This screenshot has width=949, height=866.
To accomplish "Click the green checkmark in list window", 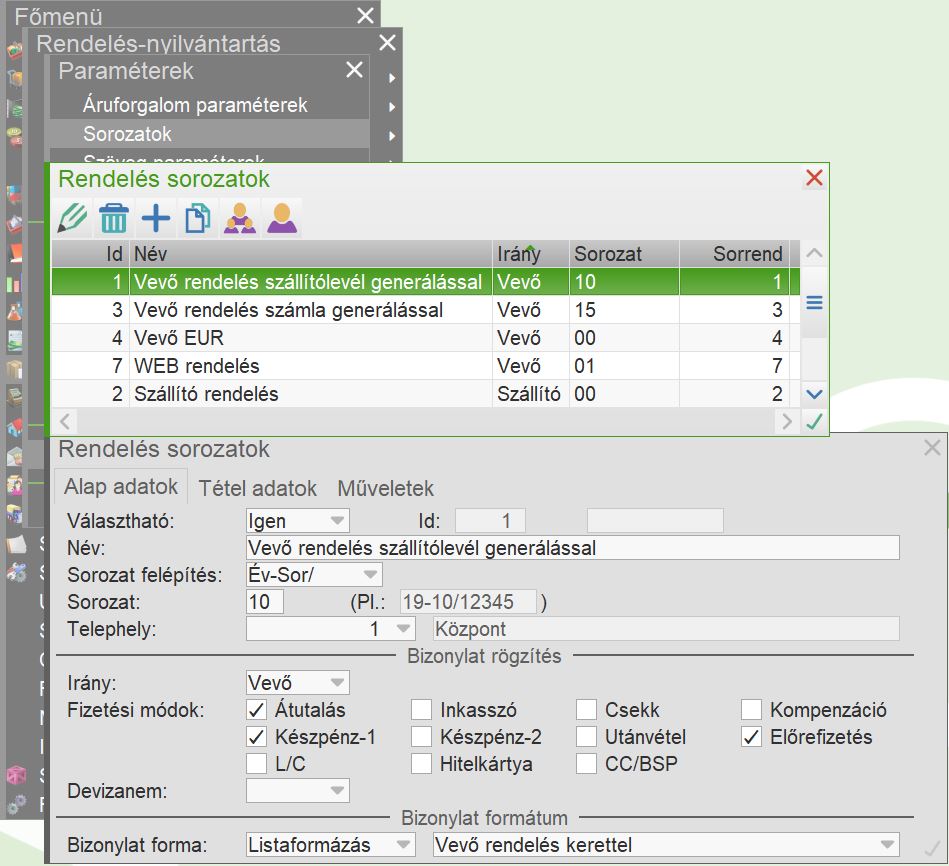I will 815,421.
